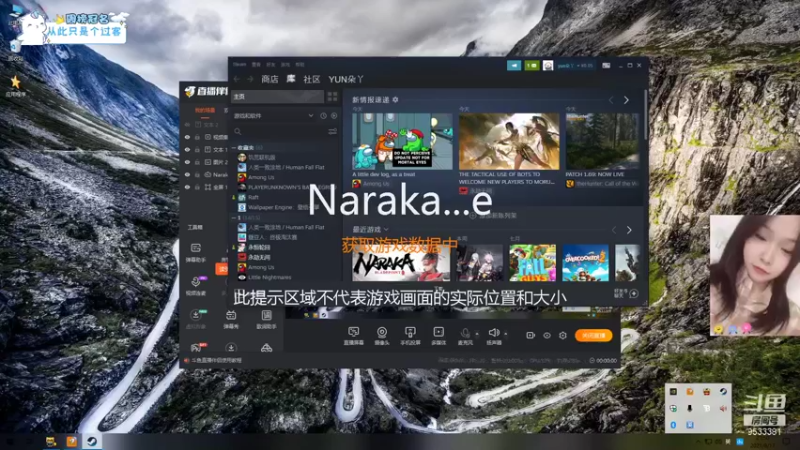Launch Big Picture mode icon
This screenshot has height=450, width=800.
606,65
